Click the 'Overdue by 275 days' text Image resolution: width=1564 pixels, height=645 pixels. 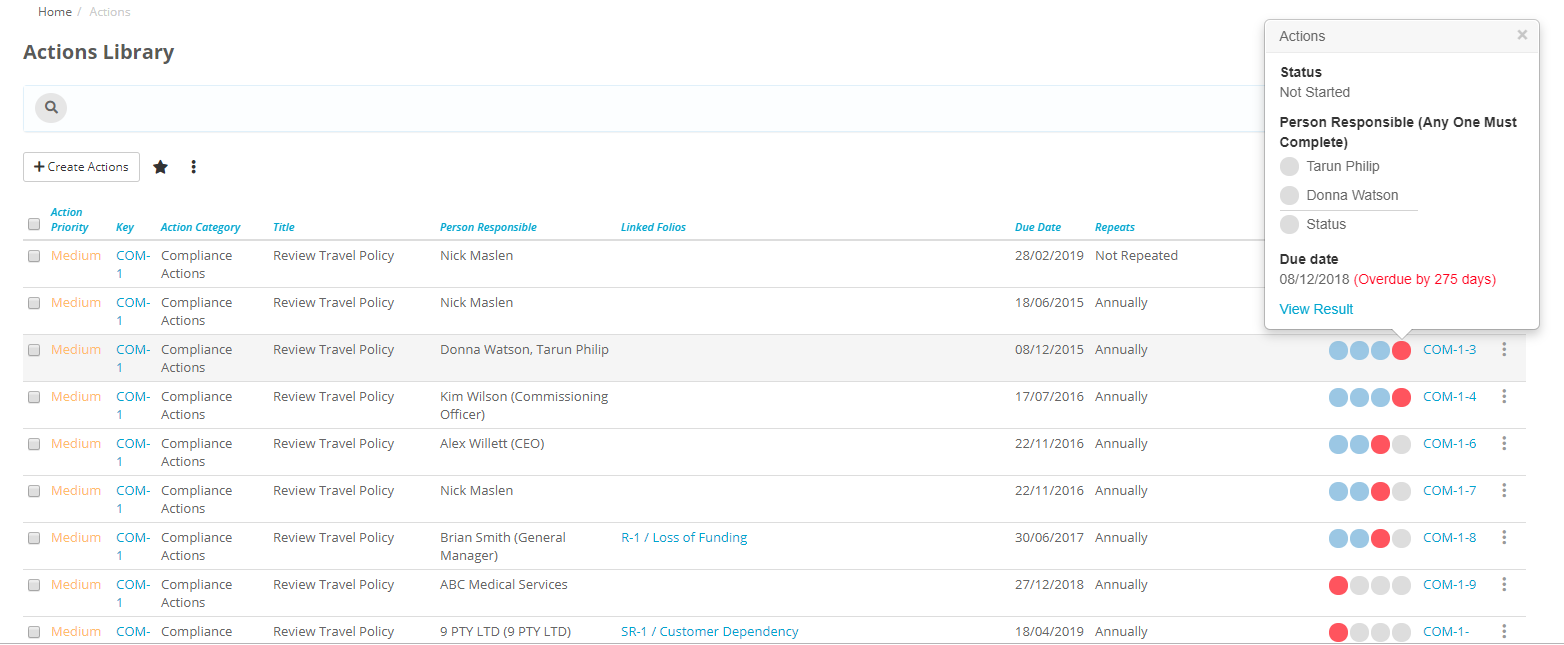[x=1425, y=279]
